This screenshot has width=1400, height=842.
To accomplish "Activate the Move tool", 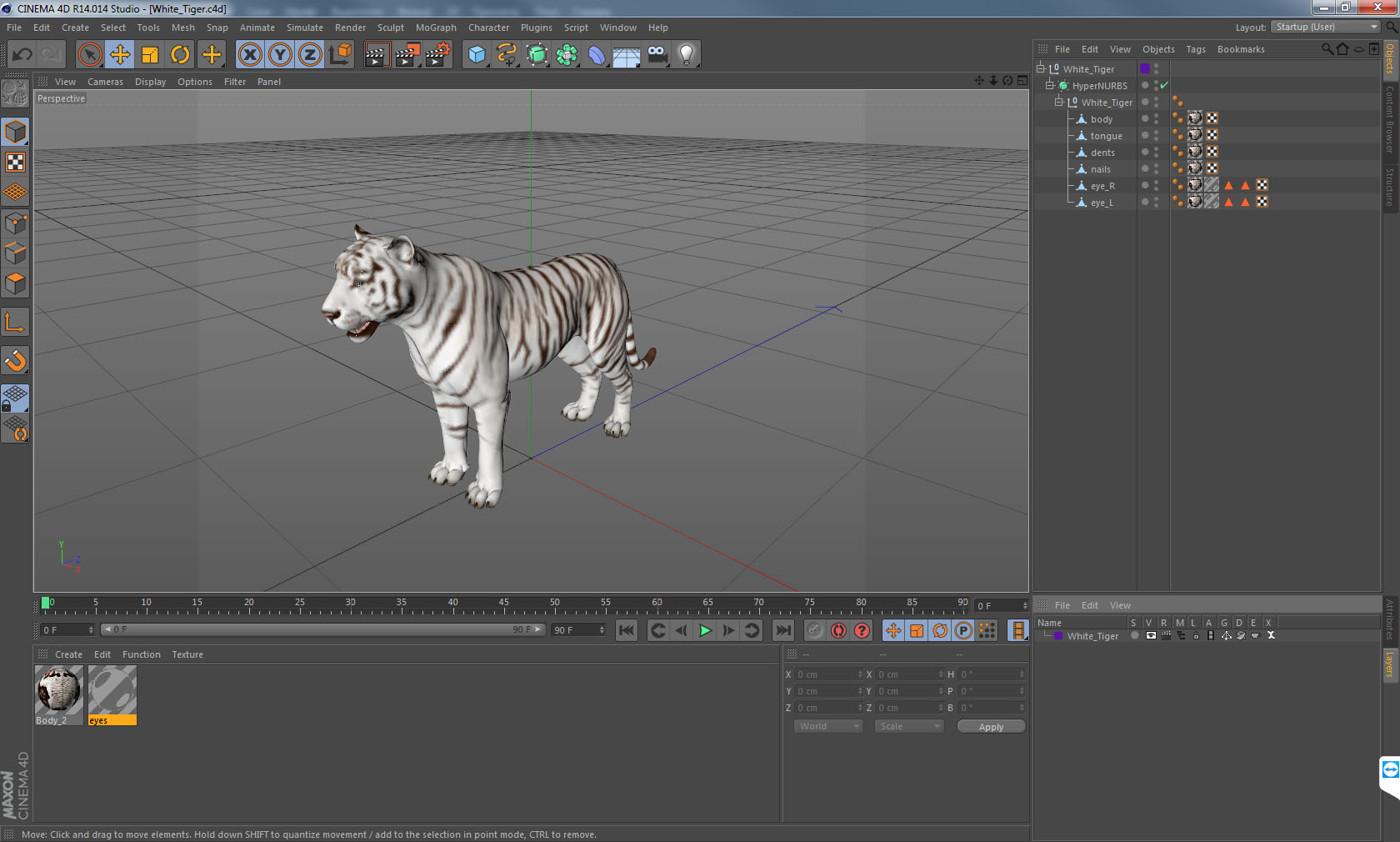I will [120, 55].
